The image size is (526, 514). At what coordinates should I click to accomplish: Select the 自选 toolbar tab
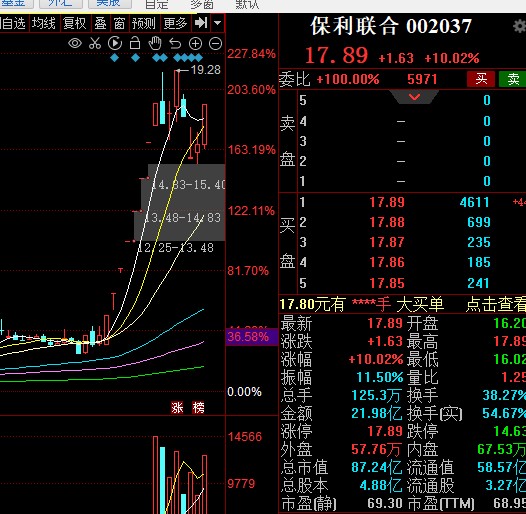13,23
